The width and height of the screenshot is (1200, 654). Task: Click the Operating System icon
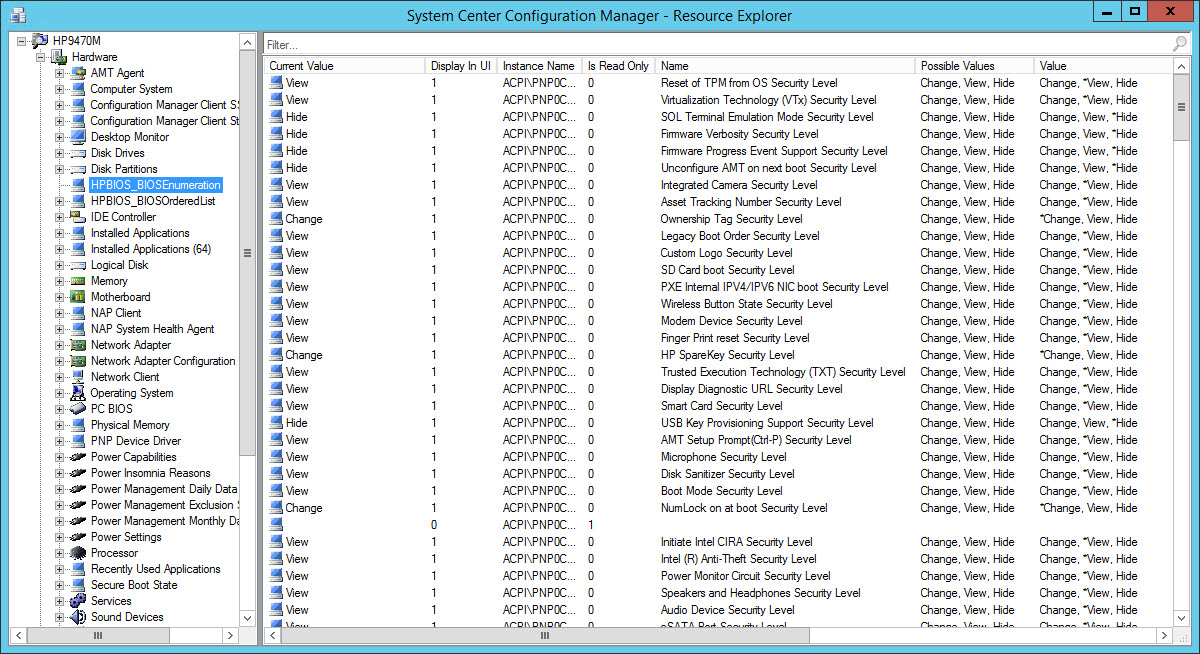(x=78, y=393)
